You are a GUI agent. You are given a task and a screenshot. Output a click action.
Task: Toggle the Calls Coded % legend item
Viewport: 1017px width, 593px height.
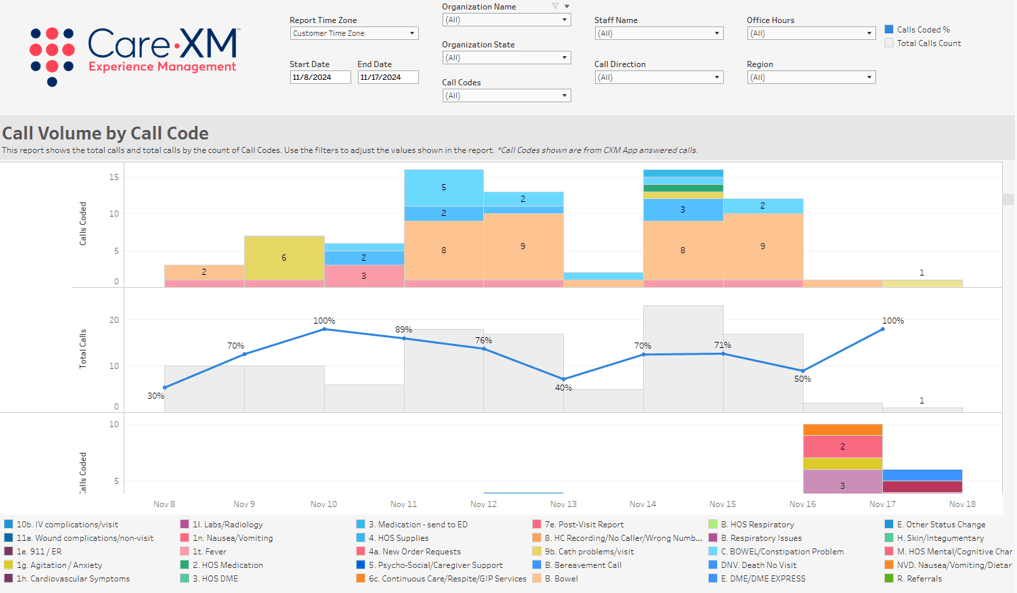[890, 30]
